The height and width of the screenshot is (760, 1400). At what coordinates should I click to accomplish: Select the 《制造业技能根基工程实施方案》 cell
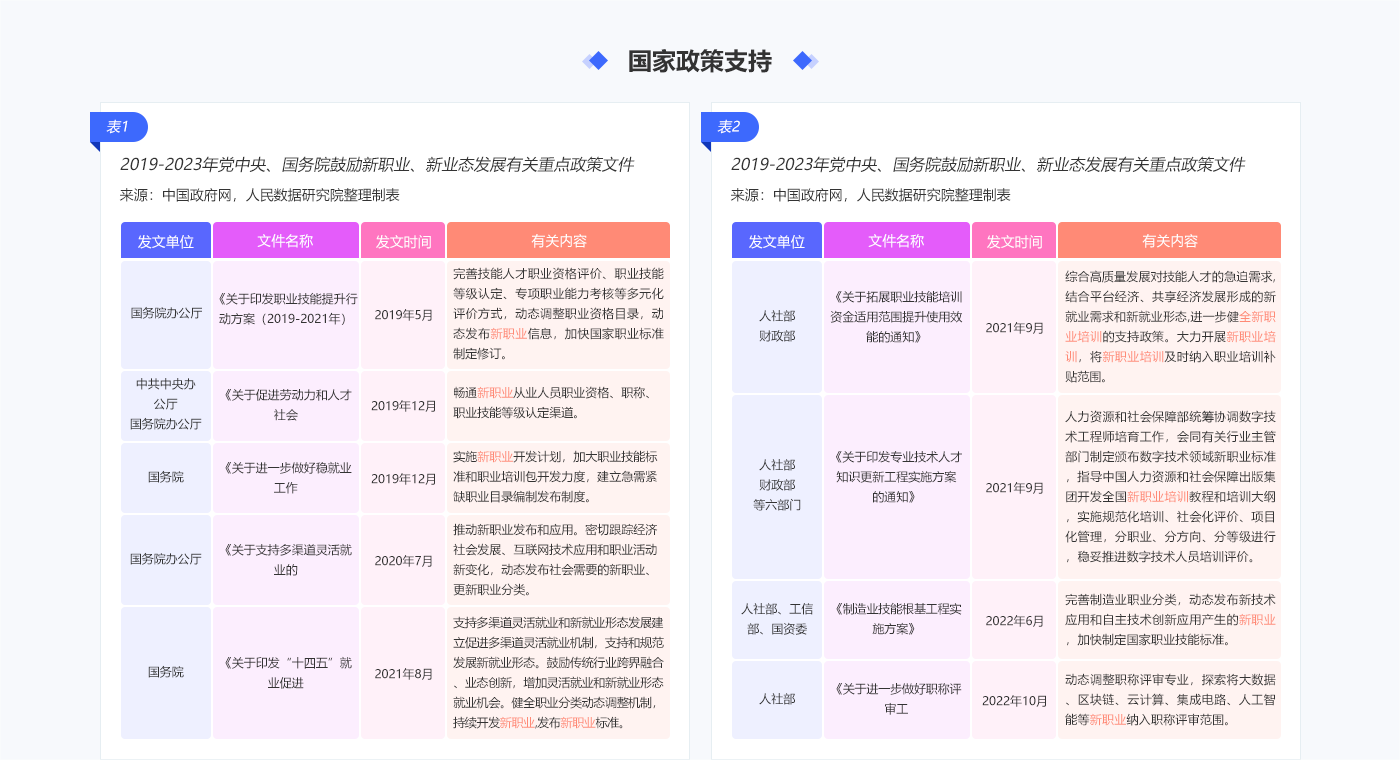click(897, 620)
